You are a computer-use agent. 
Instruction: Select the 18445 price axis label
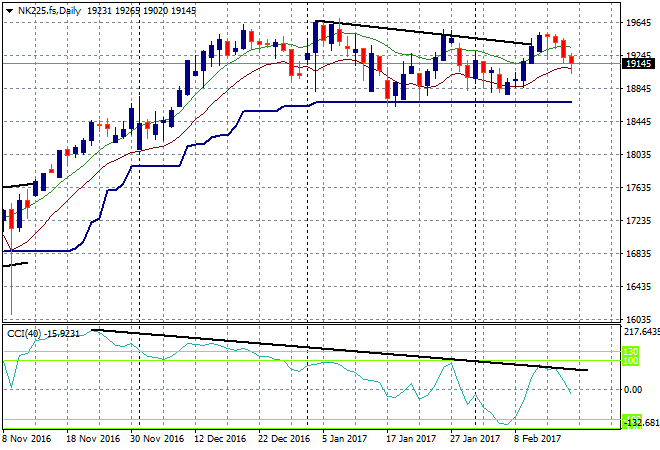pos(639,122)
